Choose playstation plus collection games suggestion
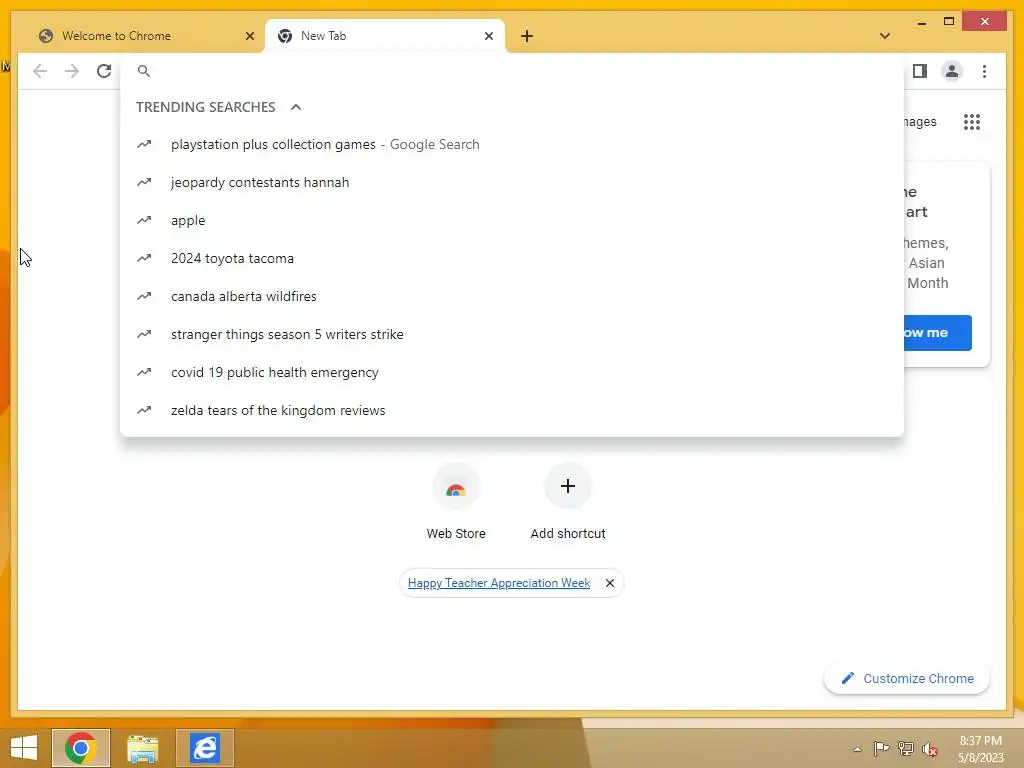This screenshot has height=768, width=1024. [x=512, y=144]
